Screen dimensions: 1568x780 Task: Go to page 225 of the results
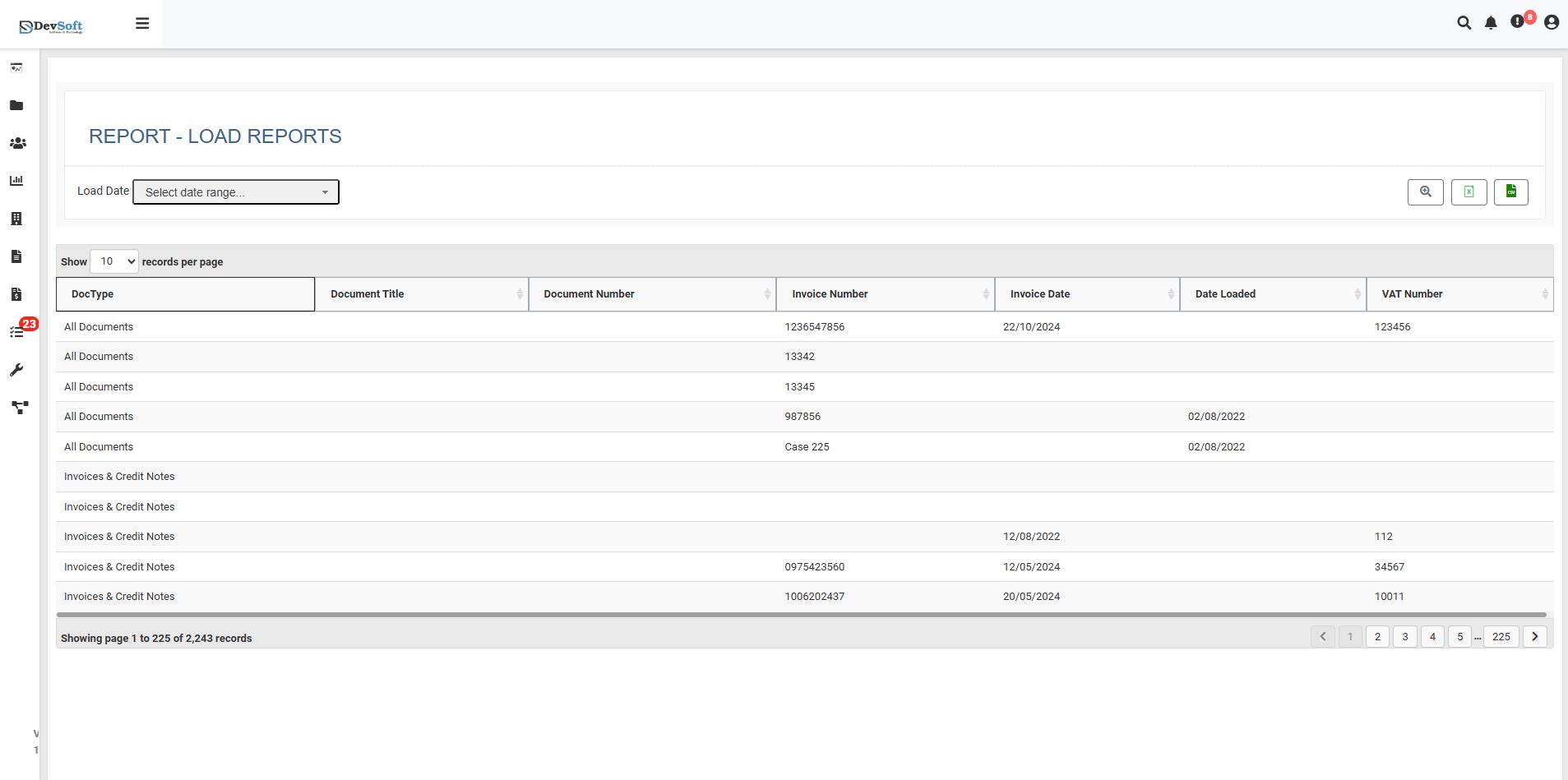coord(1501,636)
